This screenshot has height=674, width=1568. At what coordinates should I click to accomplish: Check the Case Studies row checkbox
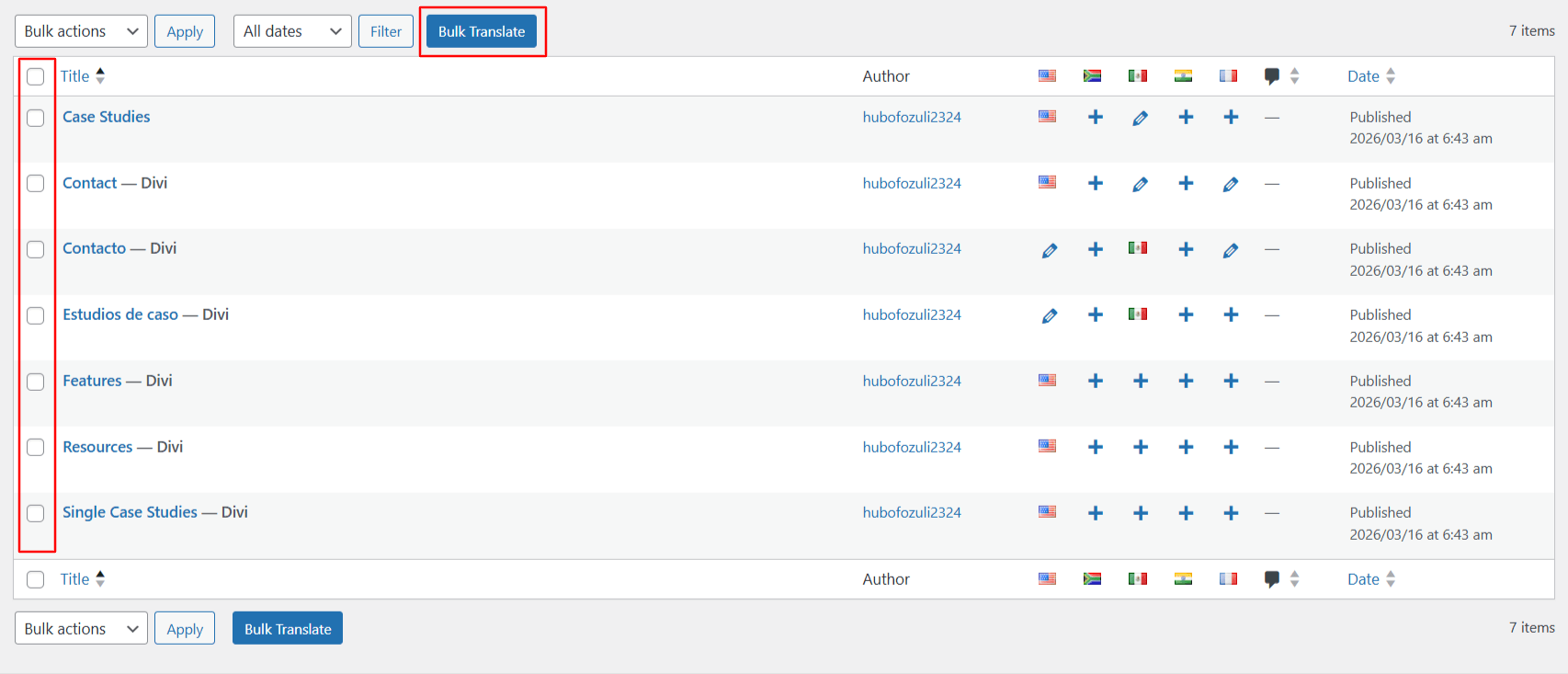pyautogui.click(x=36, y=118)
